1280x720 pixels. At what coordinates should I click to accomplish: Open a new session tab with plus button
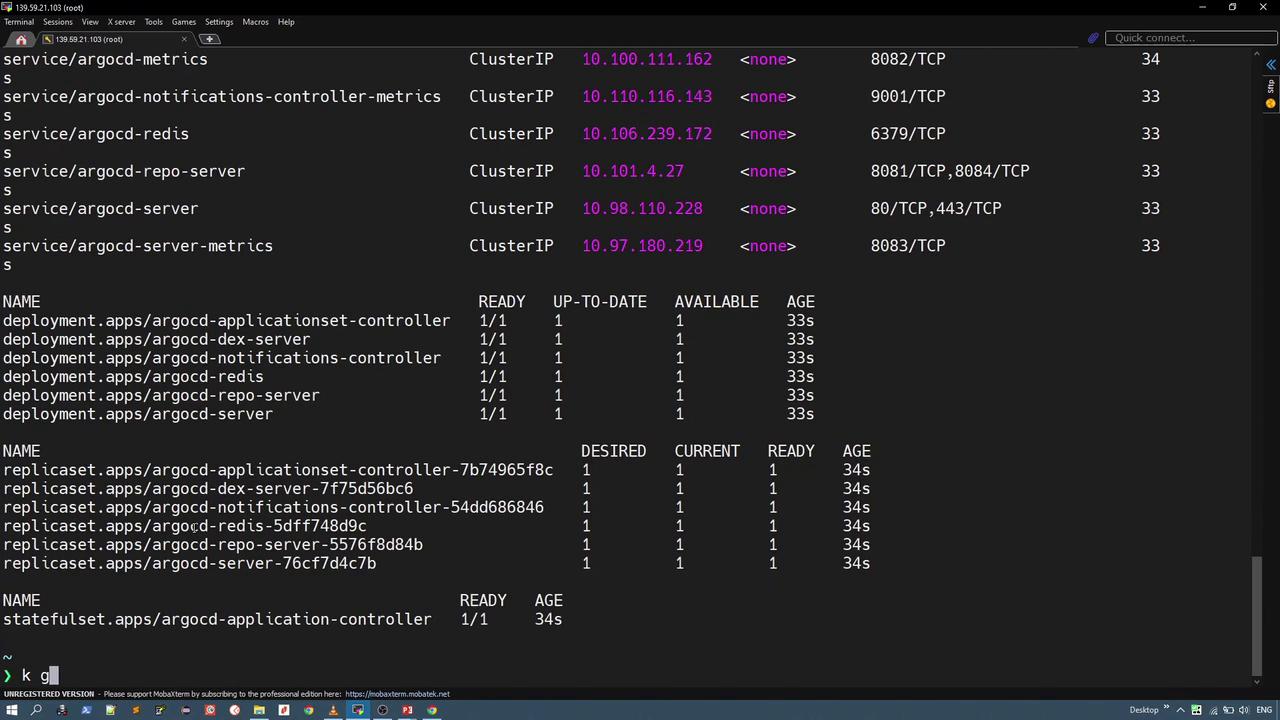(210, 39)
